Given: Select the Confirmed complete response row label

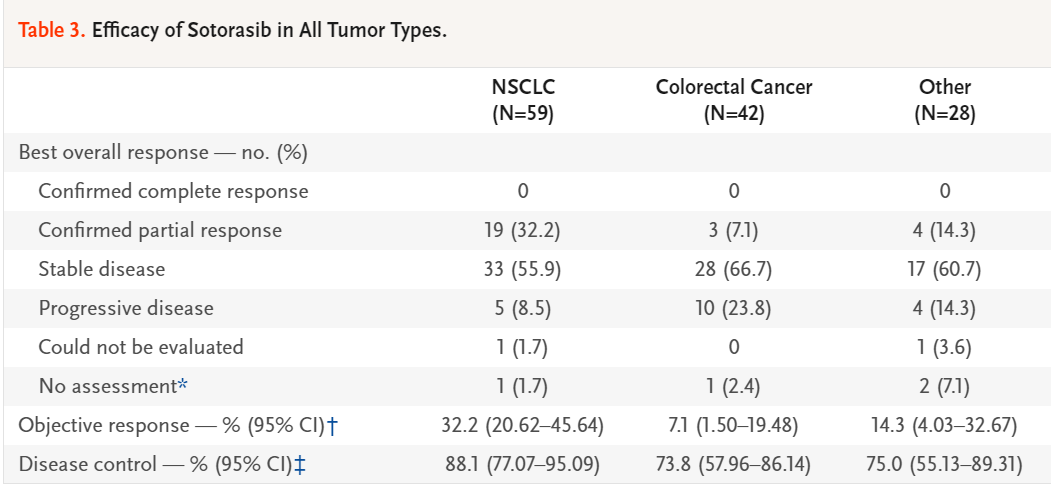Looking at the screenshot, I should (173, 191).
